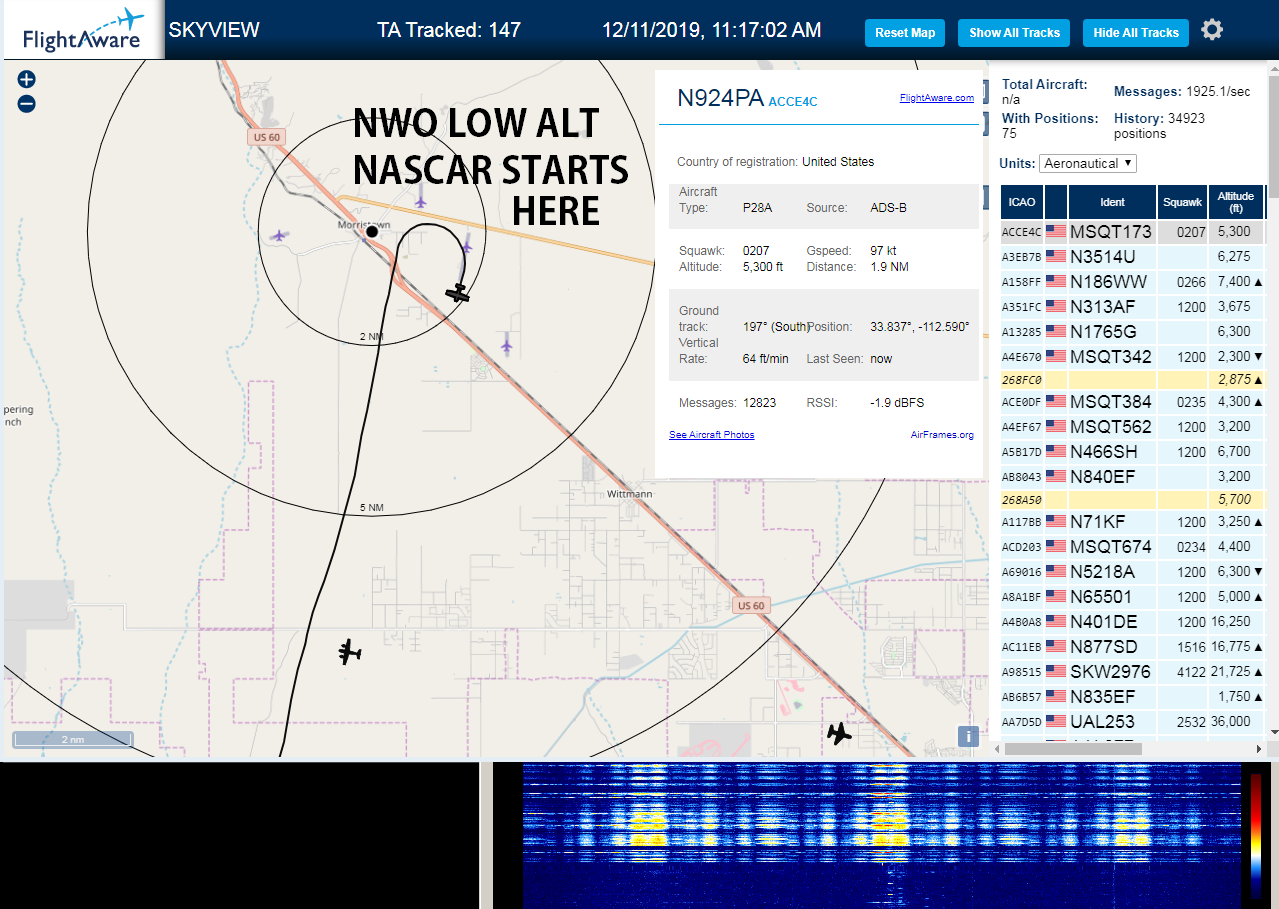
Task: Click the waterfall spectrum color scale bar
Action: click(x=1256, y=836)
